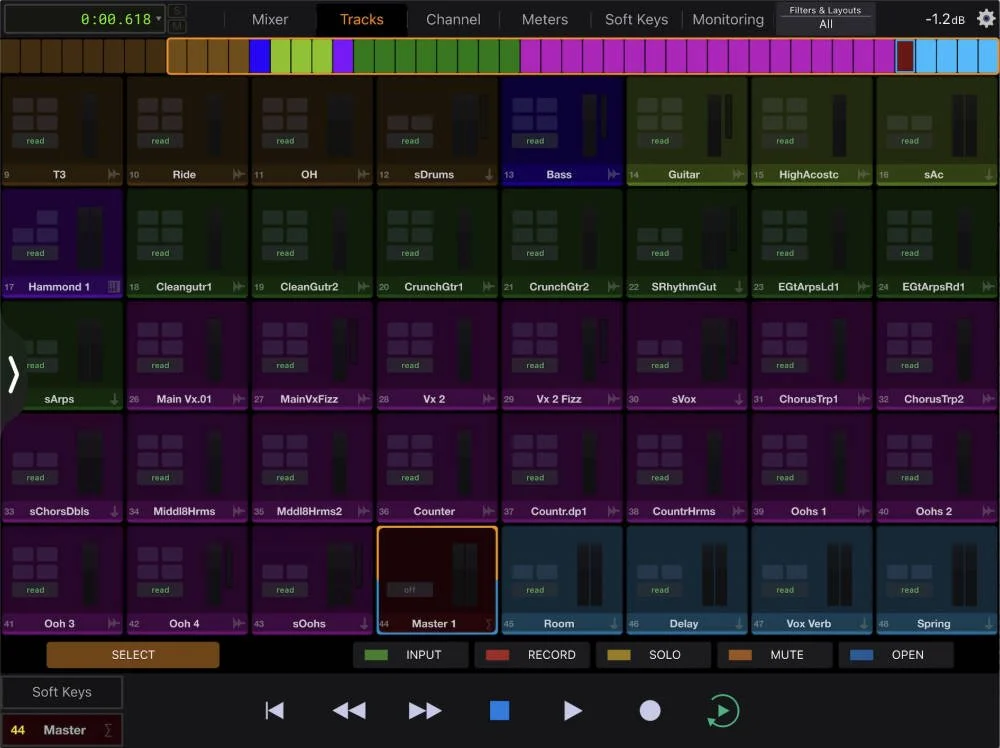This screenshot has height=748, width=1000.
Task: Enable the Cycle loop transport icon
Action: coord(723,710)
